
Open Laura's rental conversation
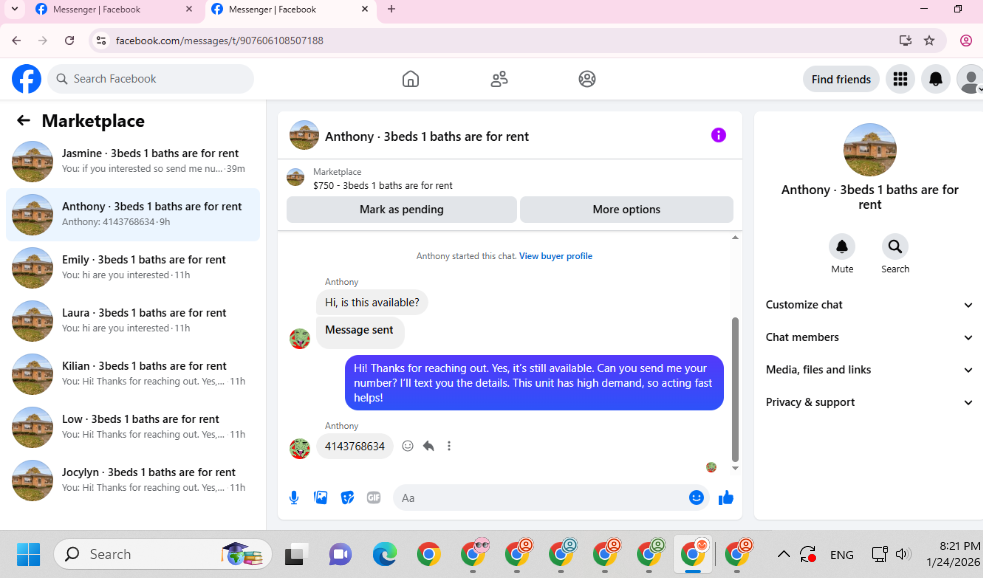(x=133, y=321)
